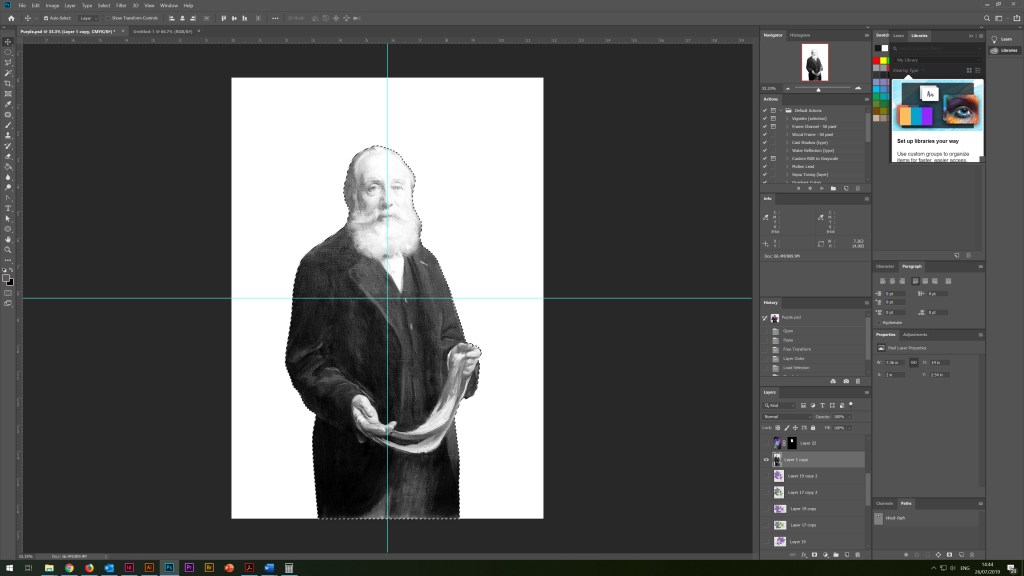1024x576 pixels.
Task: Pick the Zoom tool in toolbar
Action: [x=8, y=249]
